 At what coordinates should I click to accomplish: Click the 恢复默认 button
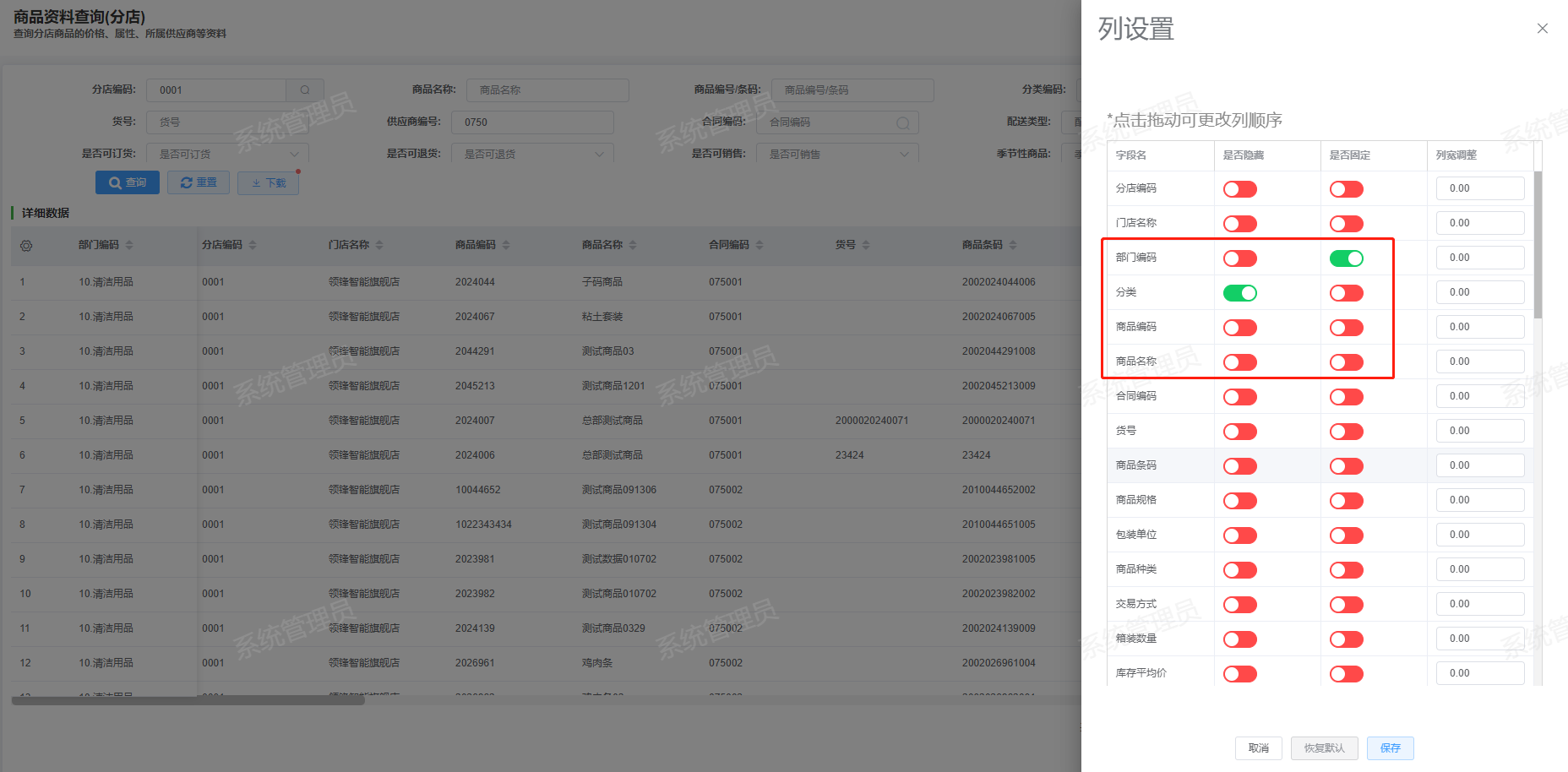1324,748
